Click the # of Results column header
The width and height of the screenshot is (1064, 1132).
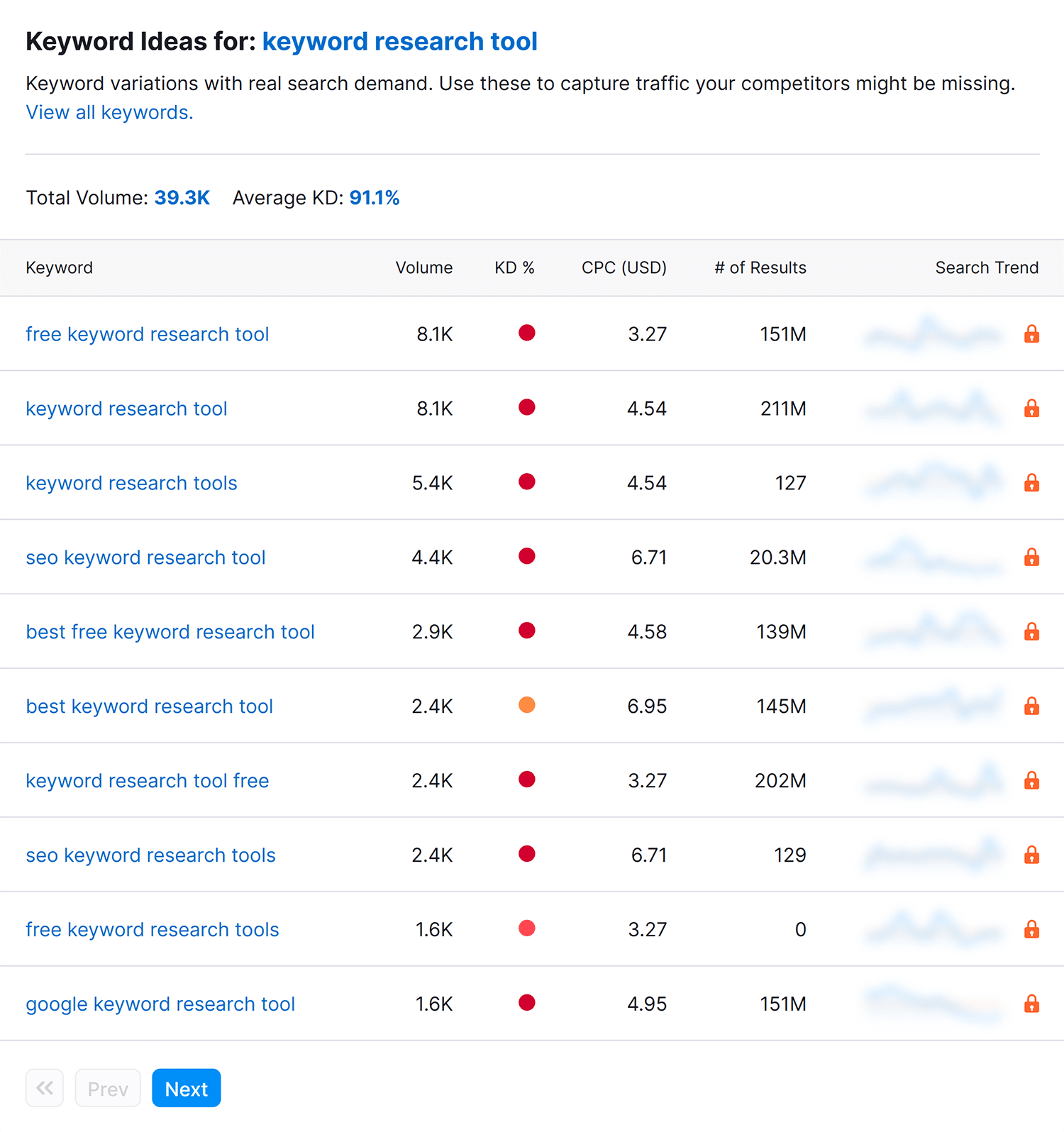760,267
